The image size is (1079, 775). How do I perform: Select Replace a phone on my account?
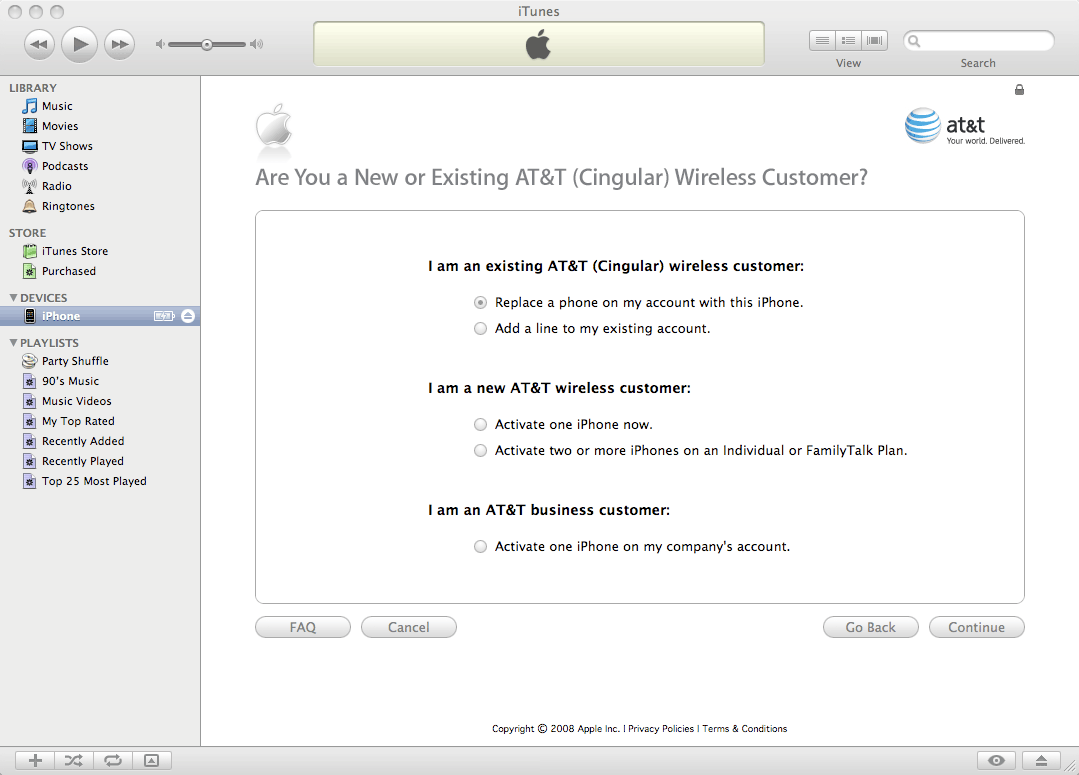tap(480, 303)
